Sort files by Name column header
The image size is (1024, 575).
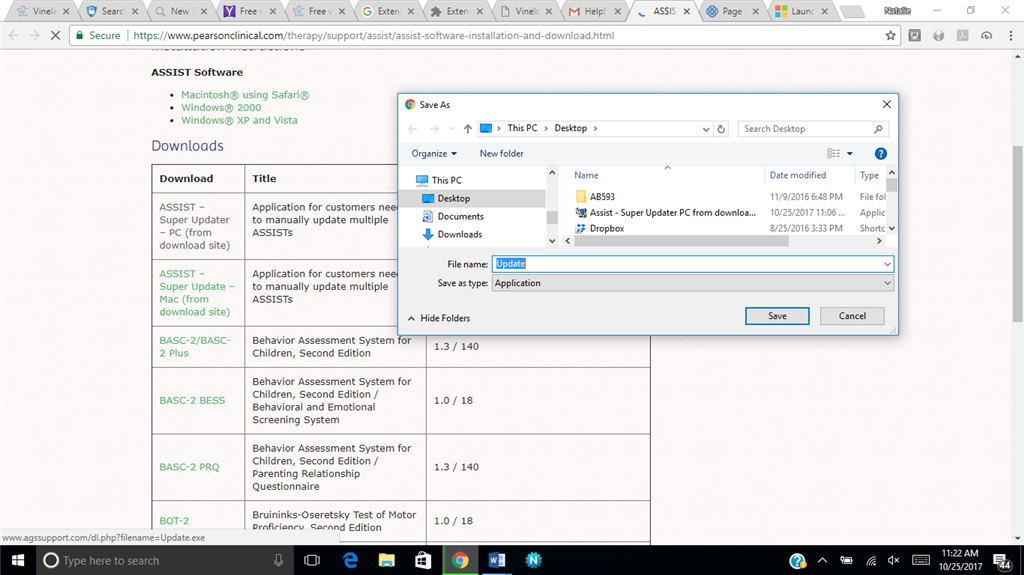(x=586, y=175)
